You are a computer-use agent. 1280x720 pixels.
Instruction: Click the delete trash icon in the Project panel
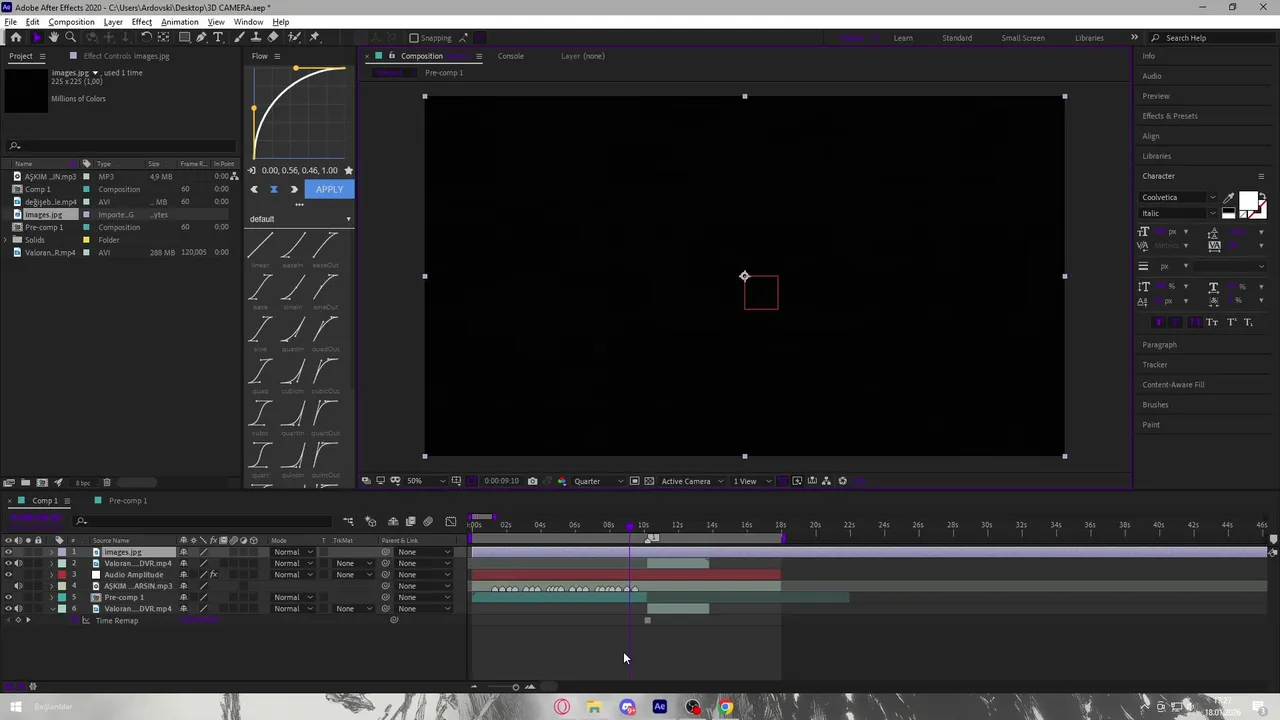point(107,483)
